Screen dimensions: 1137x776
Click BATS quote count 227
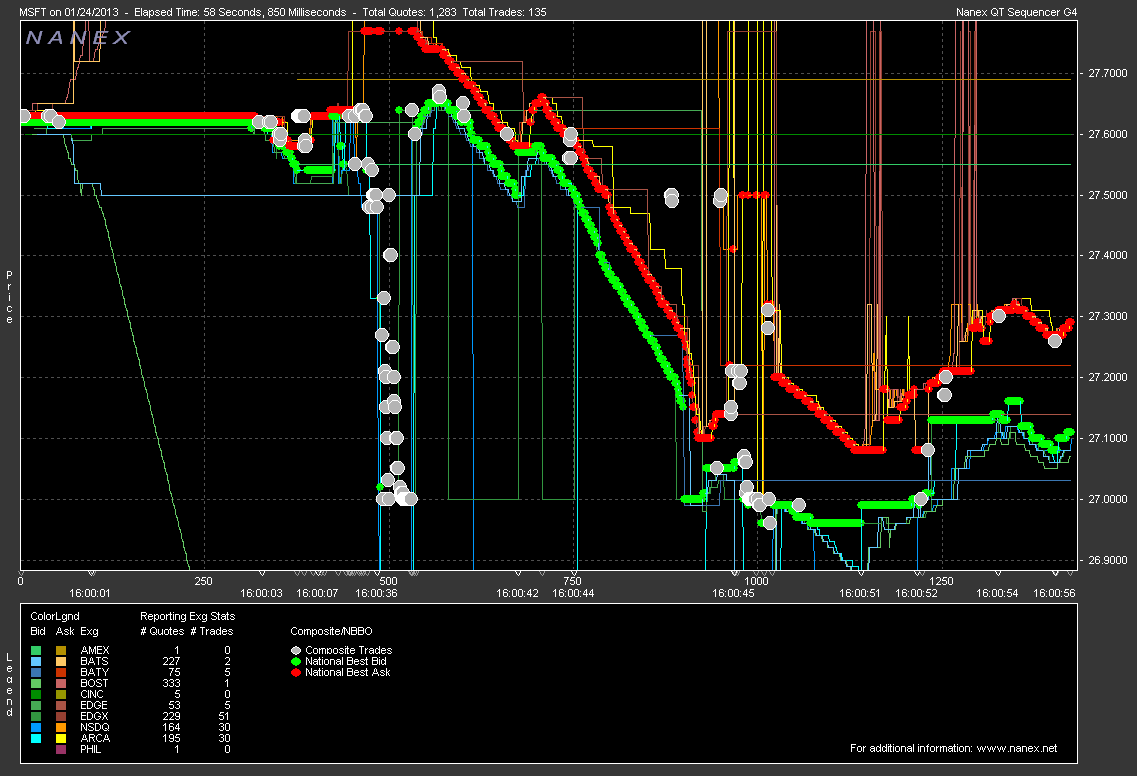coord(172,661)
